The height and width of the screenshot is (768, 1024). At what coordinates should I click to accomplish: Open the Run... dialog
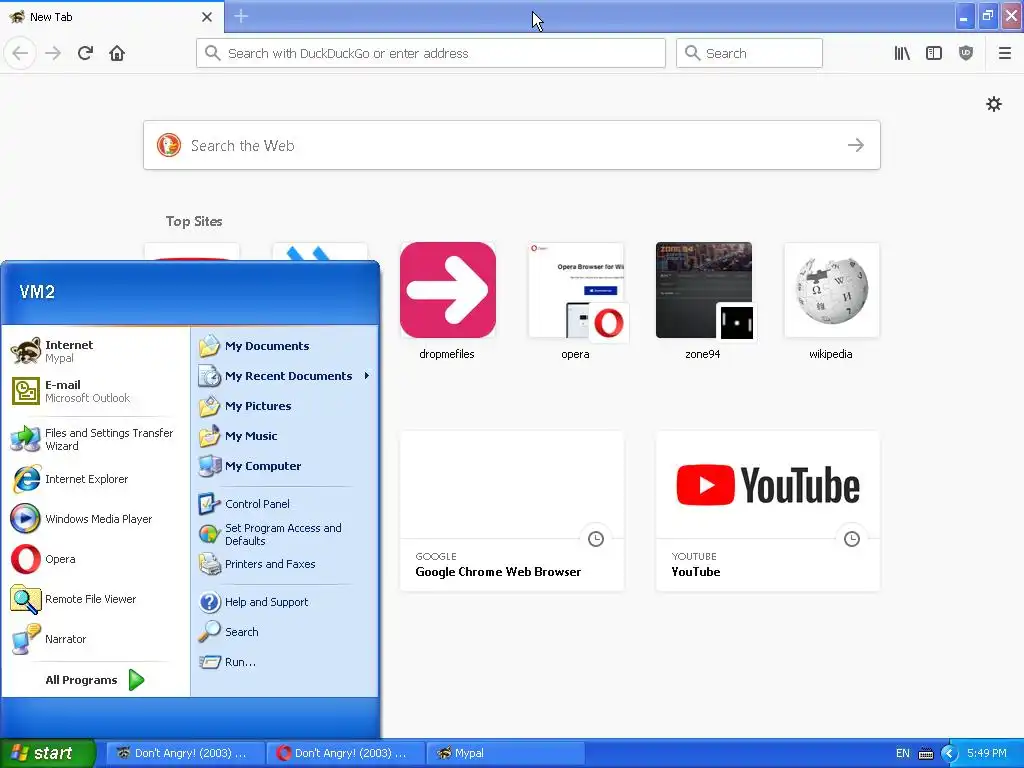pyautogui.click(x=285, y=662)
